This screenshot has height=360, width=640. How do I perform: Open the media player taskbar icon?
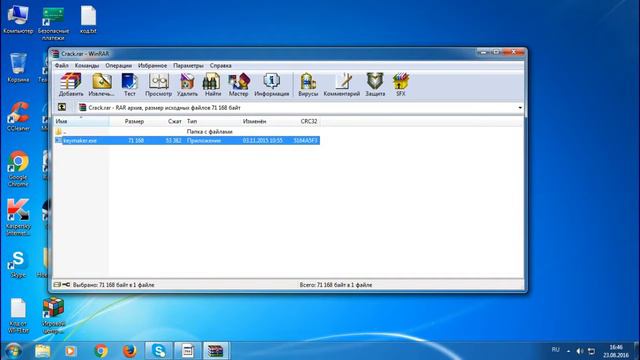click(x=71, y=351)
